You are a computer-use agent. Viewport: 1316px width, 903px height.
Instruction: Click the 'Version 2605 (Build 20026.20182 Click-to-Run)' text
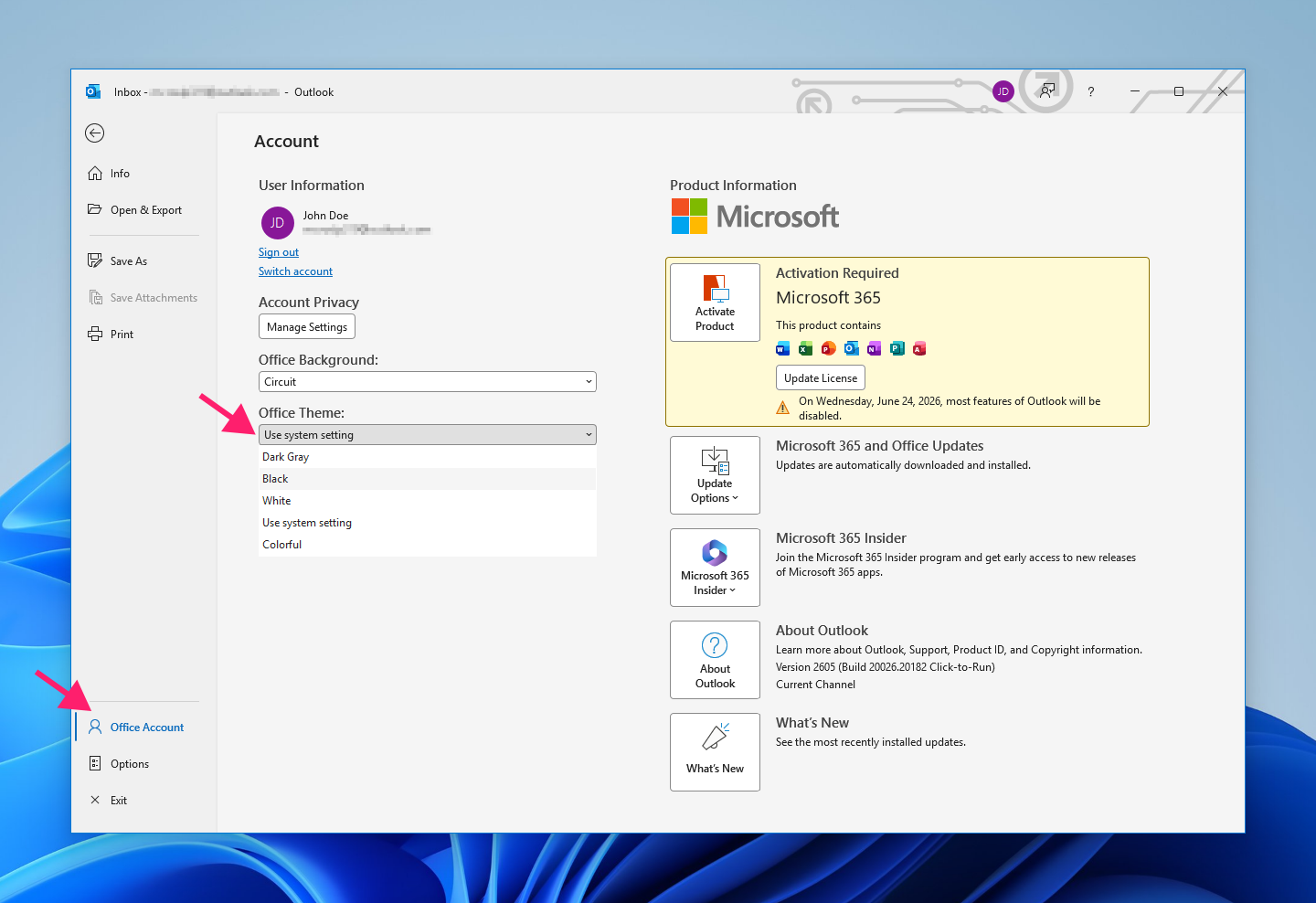pos(886,667)
